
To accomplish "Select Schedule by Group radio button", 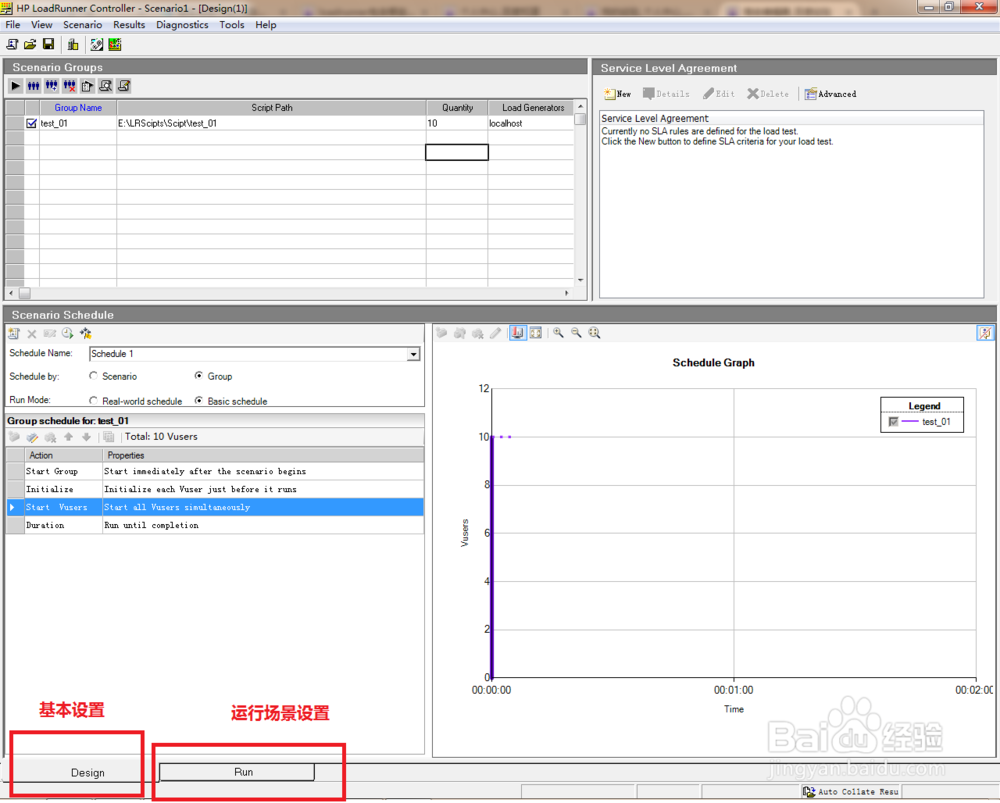I will pos(199,376).
